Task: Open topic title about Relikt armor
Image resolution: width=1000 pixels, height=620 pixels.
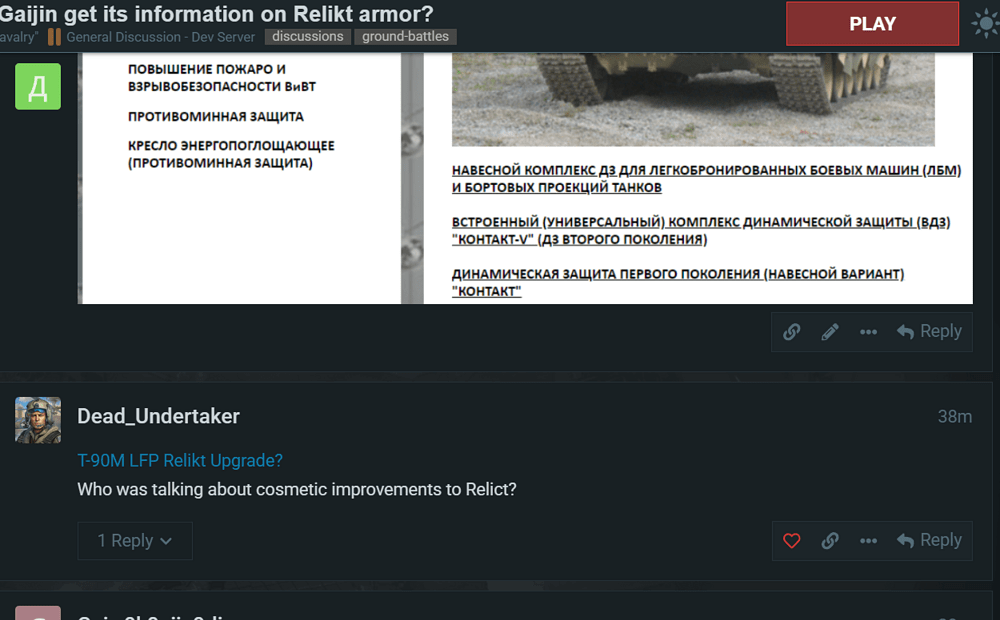Action: coord(216,13)
